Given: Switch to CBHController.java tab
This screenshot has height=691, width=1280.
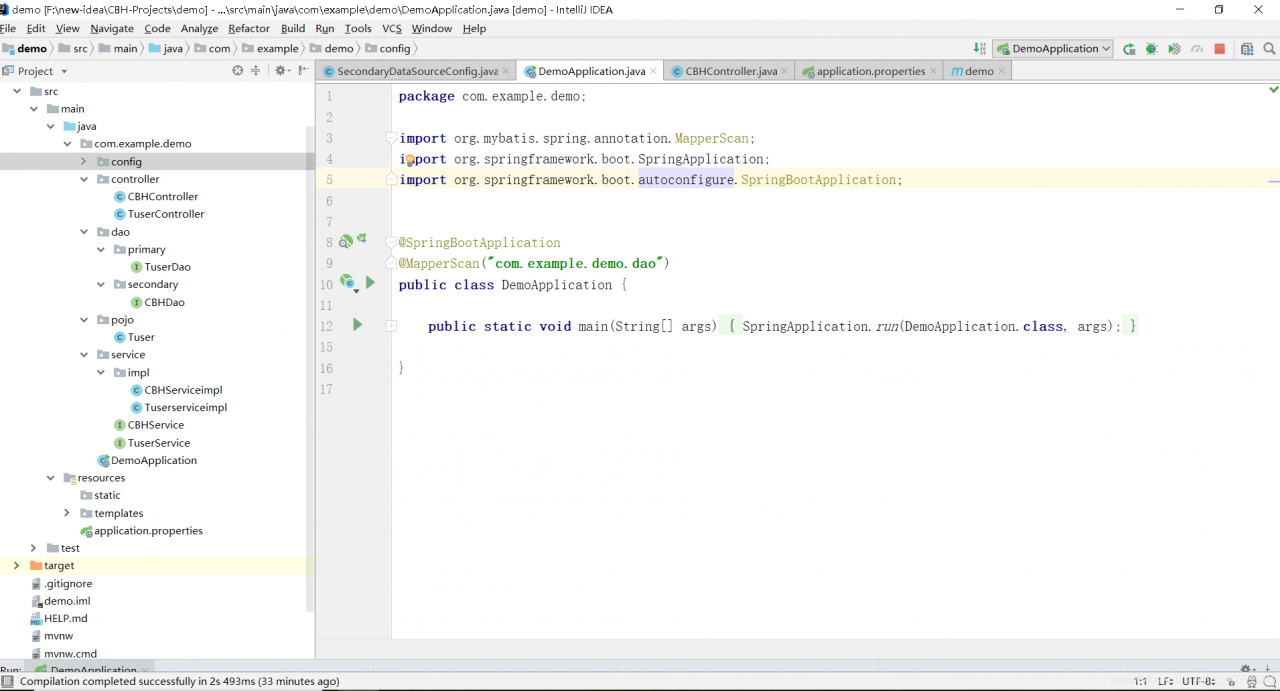Looking at the screenshot, I should 730,71.
